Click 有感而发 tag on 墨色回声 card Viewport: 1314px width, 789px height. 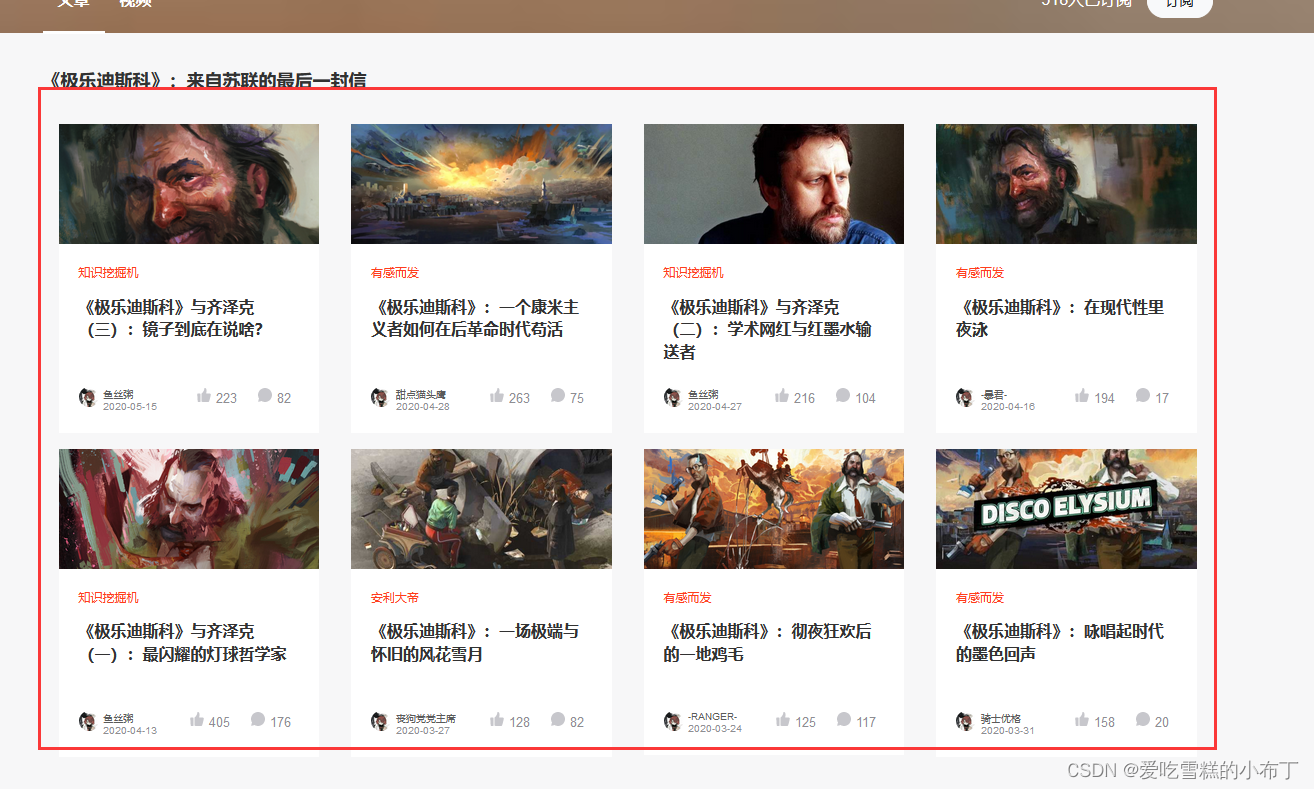pos(980,597)
